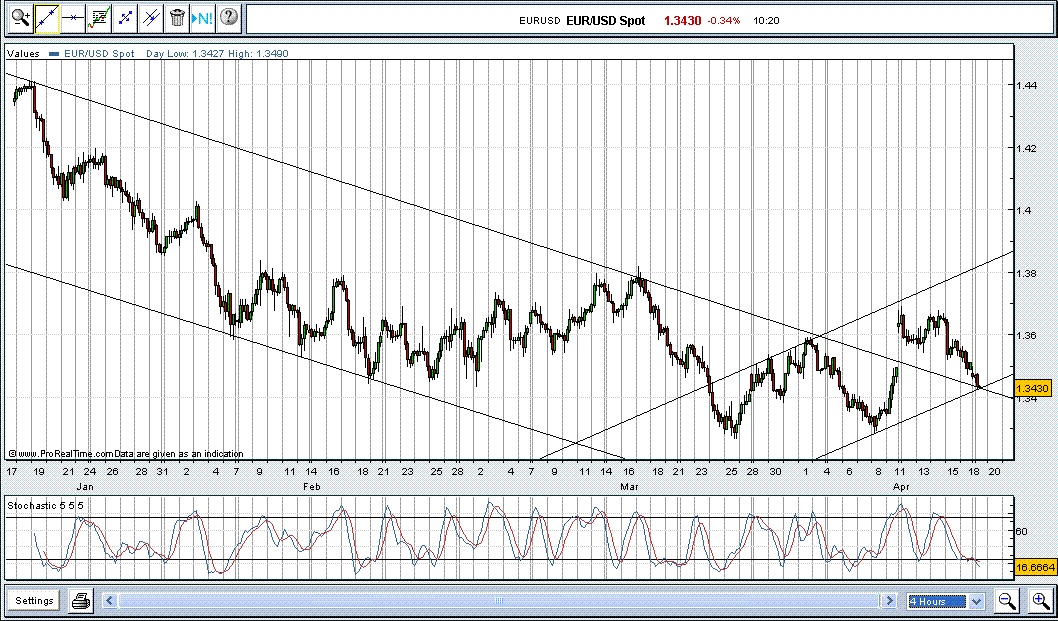Click the EUR/USD Spot legend label

(99, 53)
